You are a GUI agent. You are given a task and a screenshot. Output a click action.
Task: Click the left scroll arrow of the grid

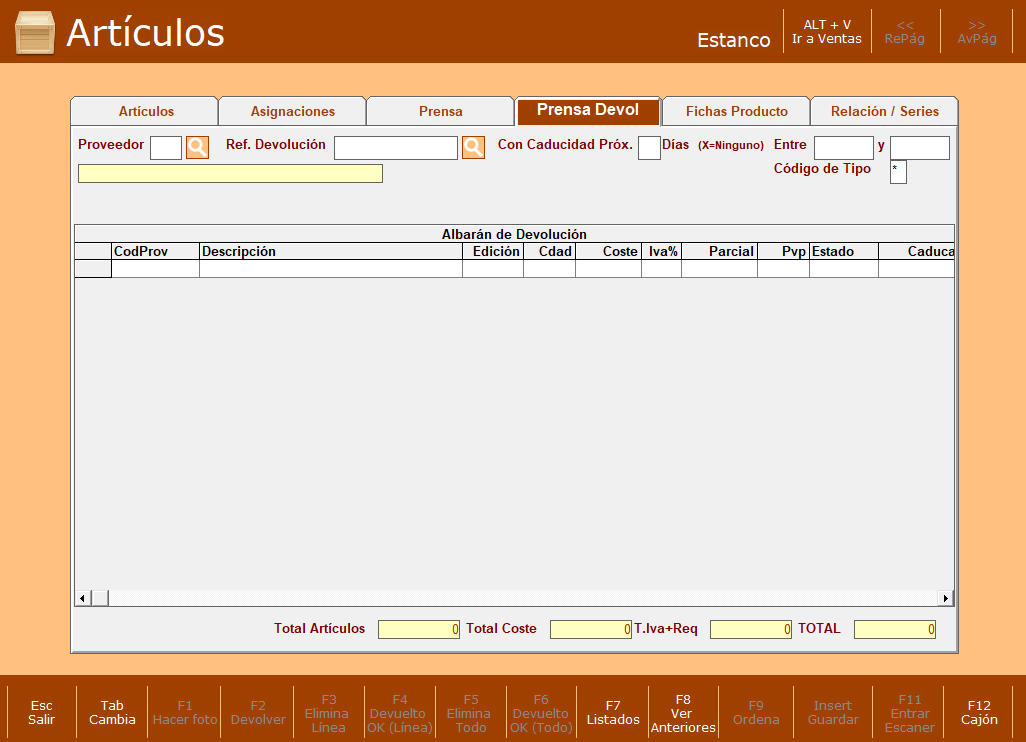tap(82, 598)
